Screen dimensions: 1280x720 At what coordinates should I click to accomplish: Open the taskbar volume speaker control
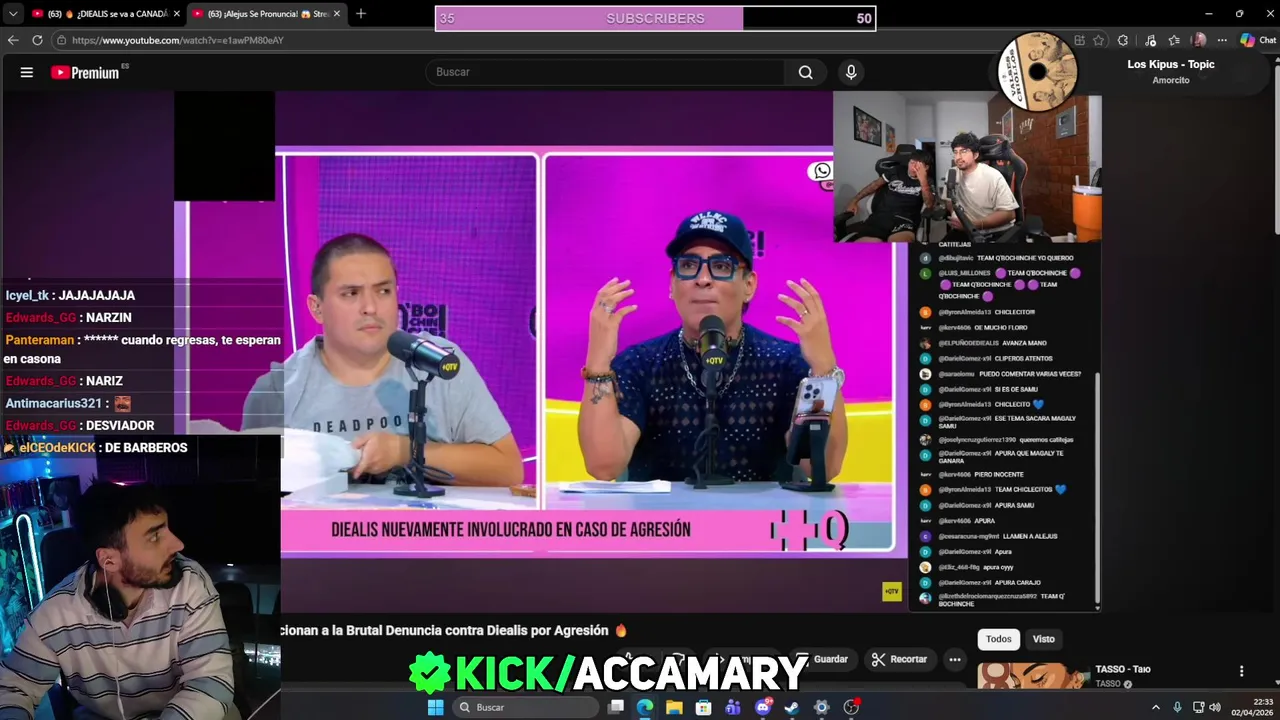click(x=1214, y=707)
